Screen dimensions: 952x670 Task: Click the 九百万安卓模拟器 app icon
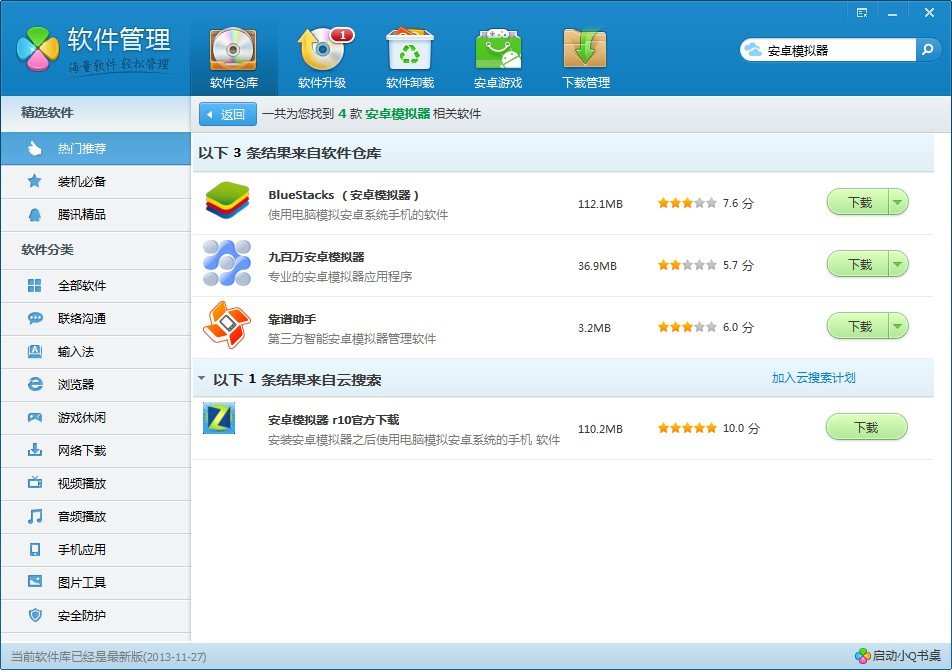227,263
